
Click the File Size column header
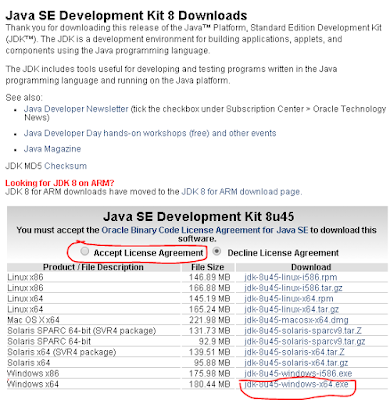coord(208,267)
